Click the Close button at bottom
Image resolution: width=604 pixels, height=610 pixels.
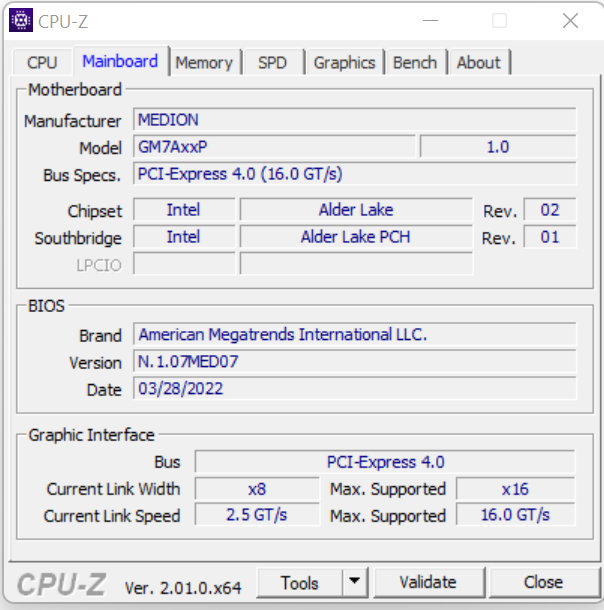coord(543,582)
